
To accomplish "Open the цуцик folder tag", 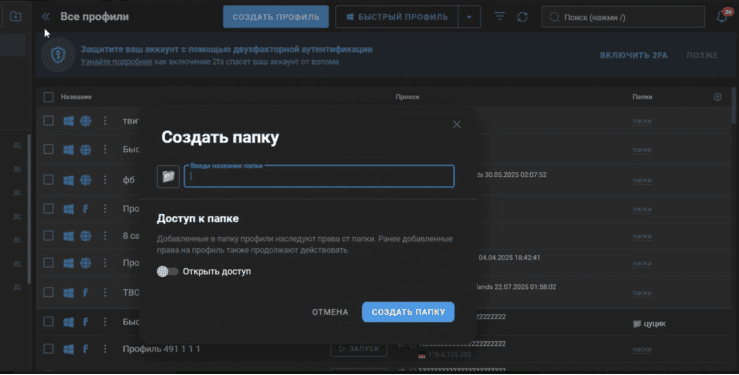I will click(649, 324).
